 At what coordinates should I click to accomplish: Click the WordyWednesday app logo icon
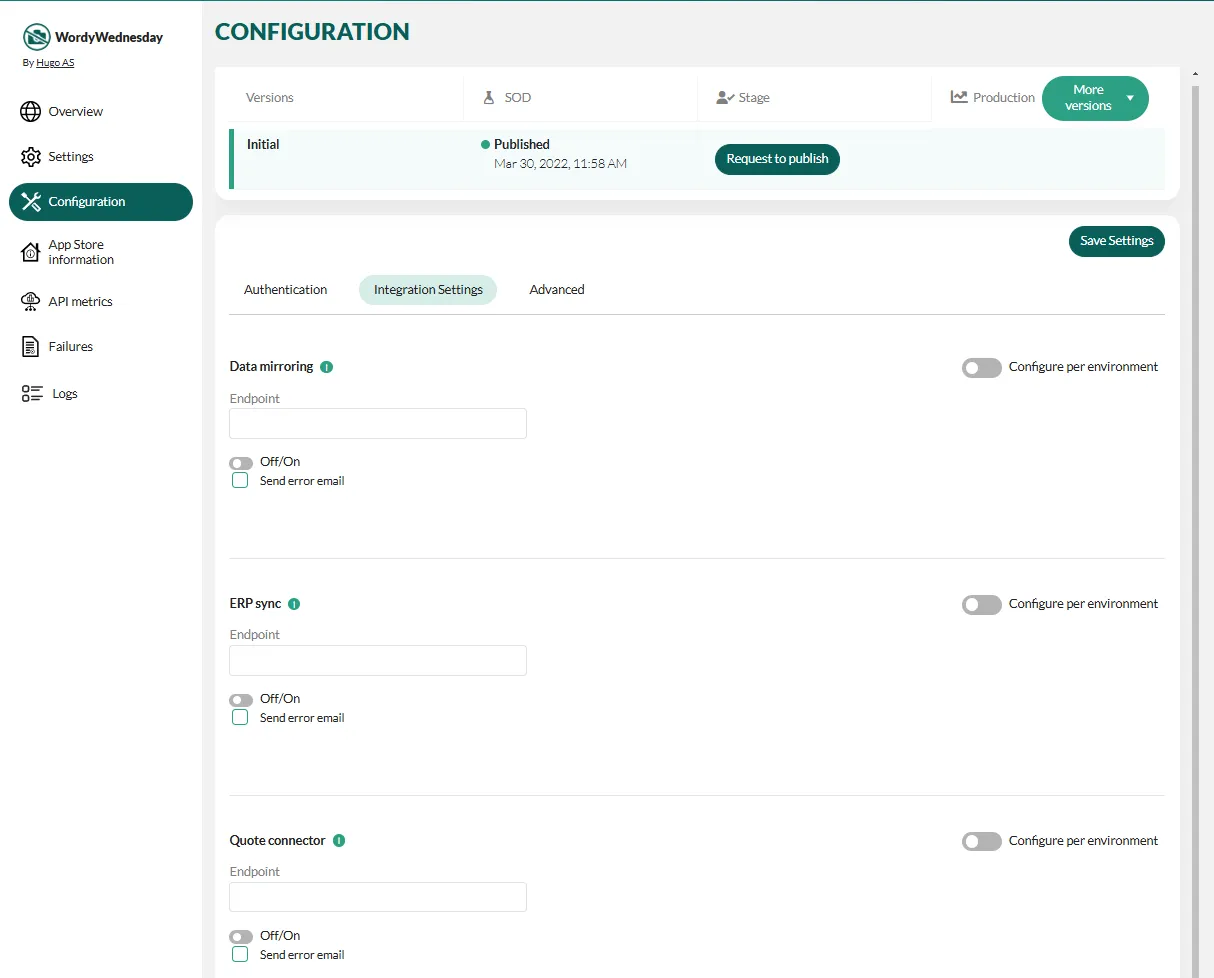tap(37, 37)
